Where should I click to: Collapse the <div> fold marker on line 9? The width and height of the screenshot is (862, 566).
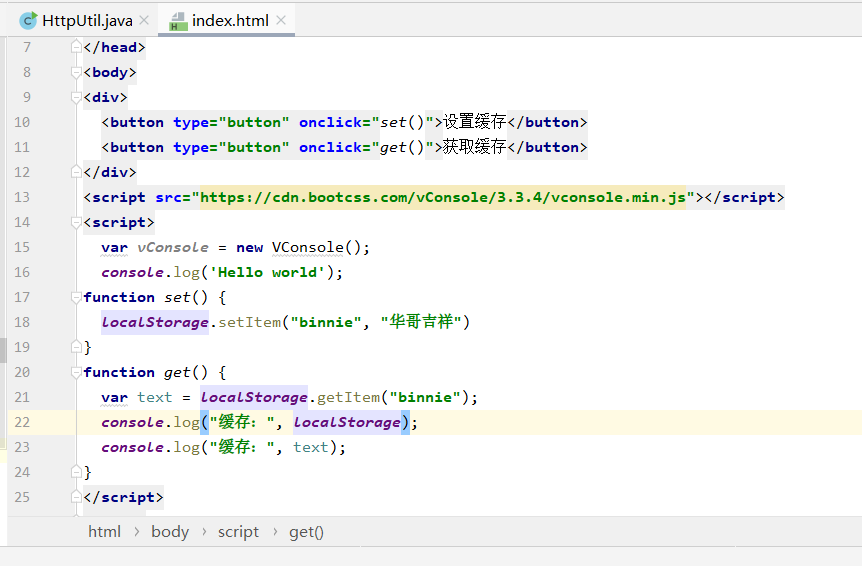pos(76,97)
